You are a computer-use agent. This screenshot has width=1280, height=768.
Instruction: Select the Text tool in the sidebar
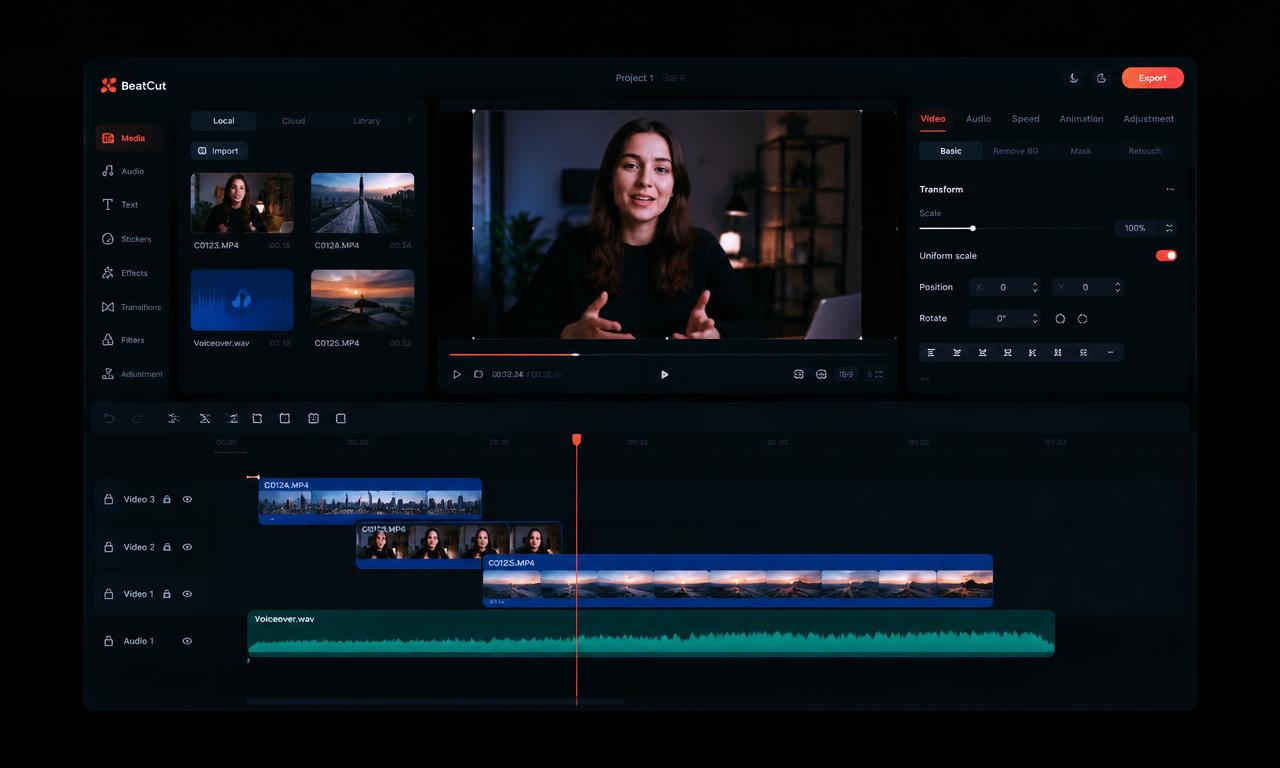(x=120, y=204)
